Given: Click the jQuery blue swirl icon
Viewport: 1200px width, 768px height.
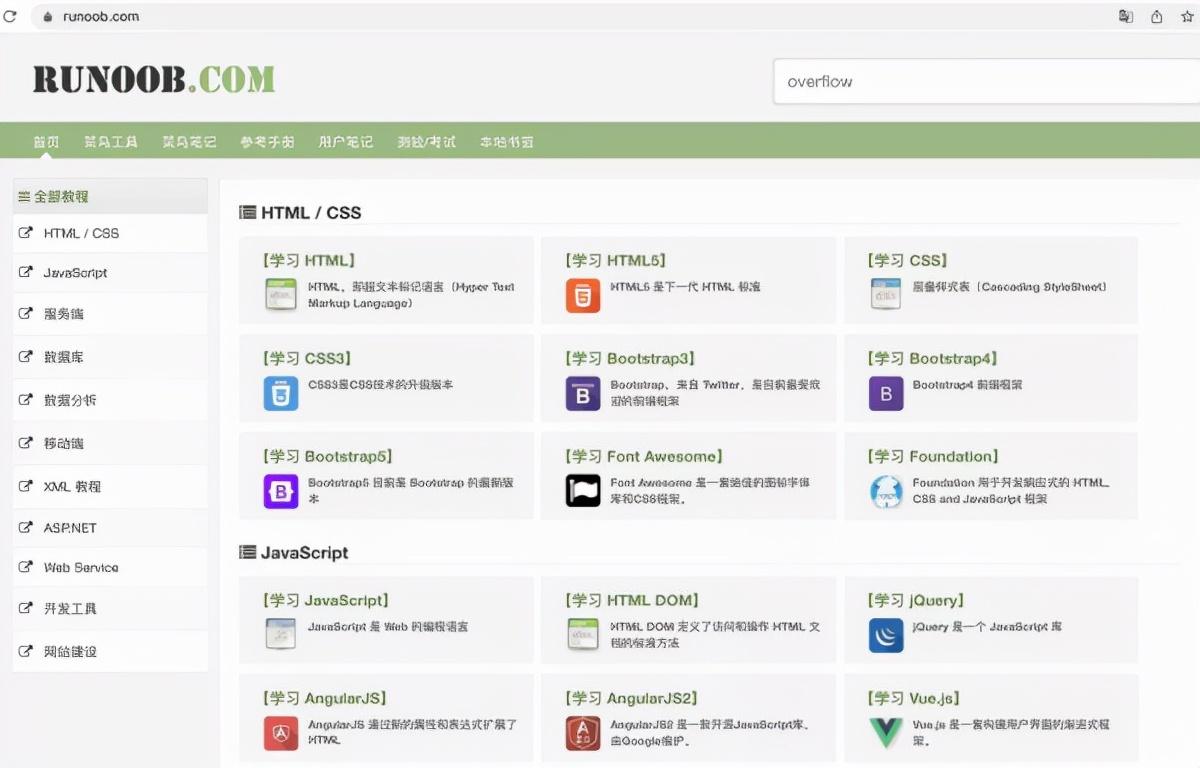Looking at the screenshot, I should tap(886, 635).
